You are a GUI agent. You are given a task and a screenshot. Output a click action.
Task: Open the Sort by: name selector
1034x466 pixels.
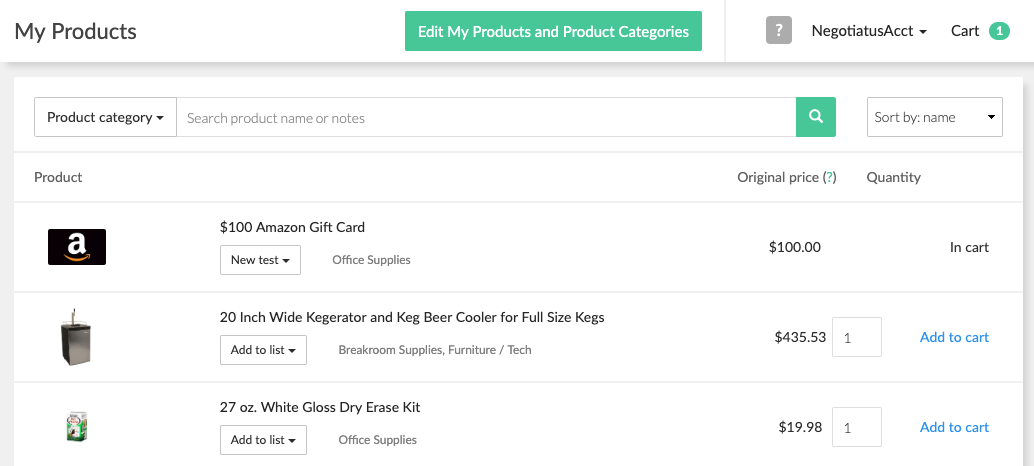[x=934, y=117]
